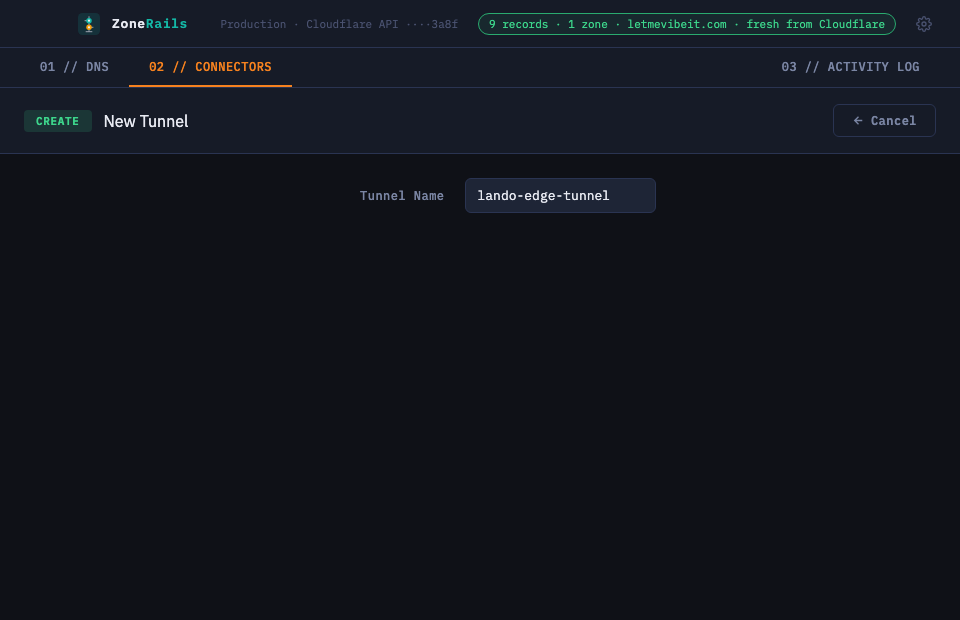Focus the Tunnel Name input field
960x620 pixels.
(x=560, y=195)
